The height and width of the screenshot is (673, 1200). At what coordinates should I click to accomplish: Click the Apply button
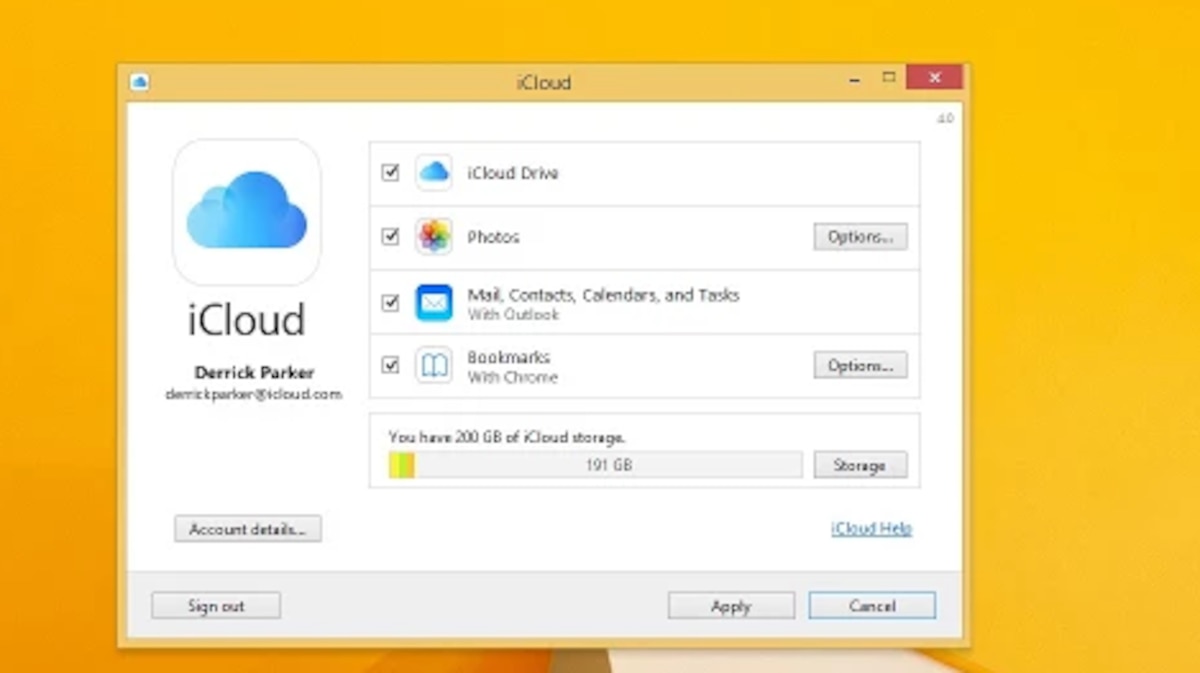click(731, 605)
